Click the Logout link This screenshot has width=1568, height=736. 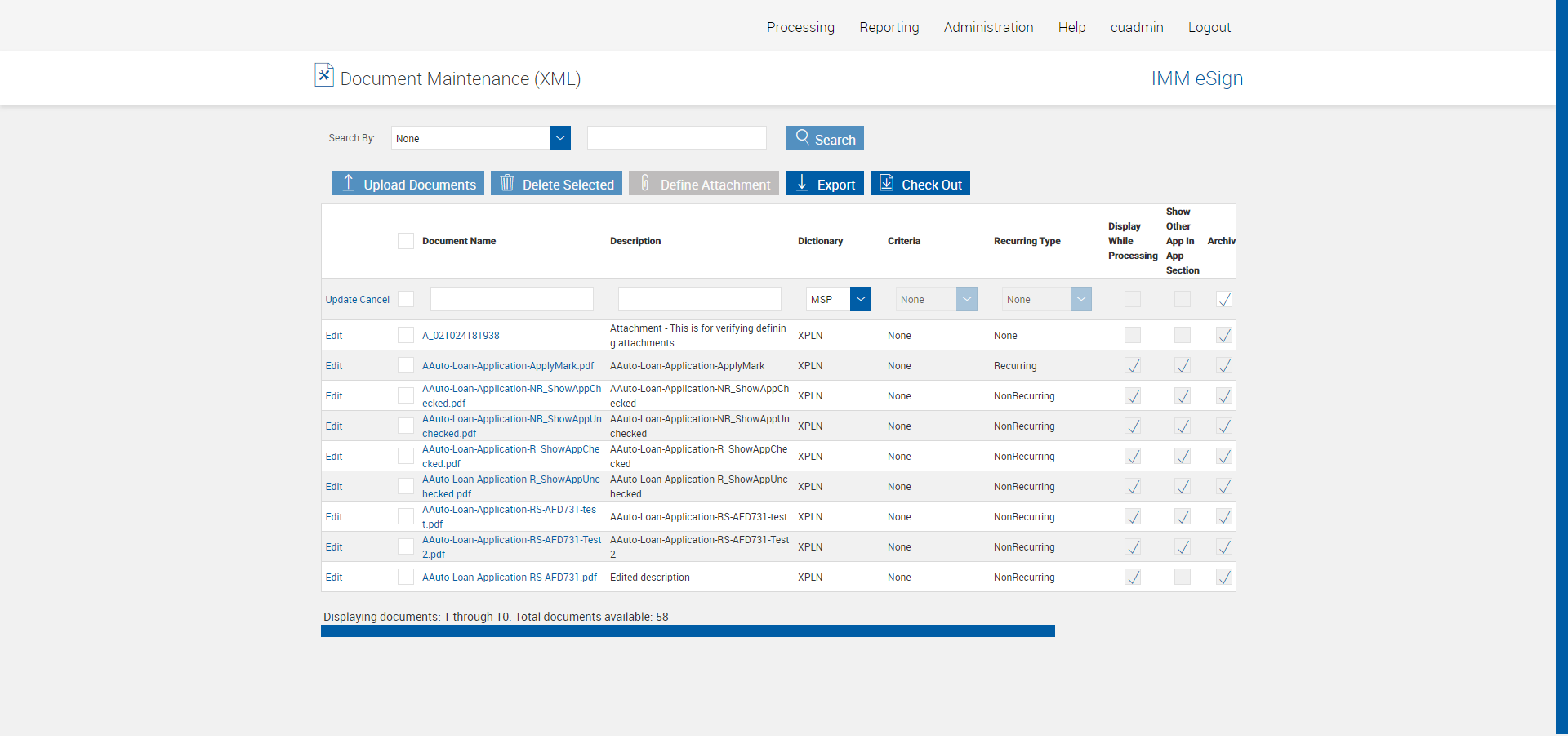[x=1209, y=27]
